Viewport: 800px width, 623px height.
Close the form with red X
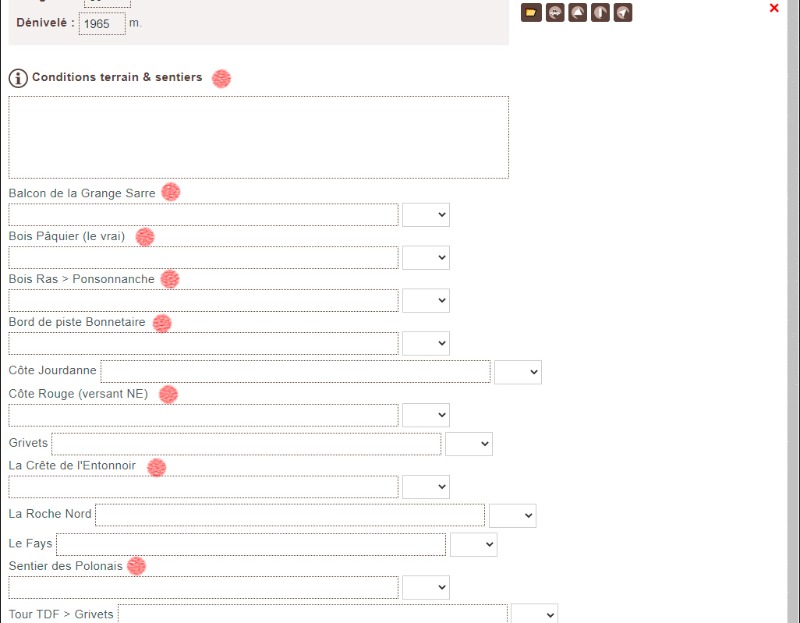point(774,8)
